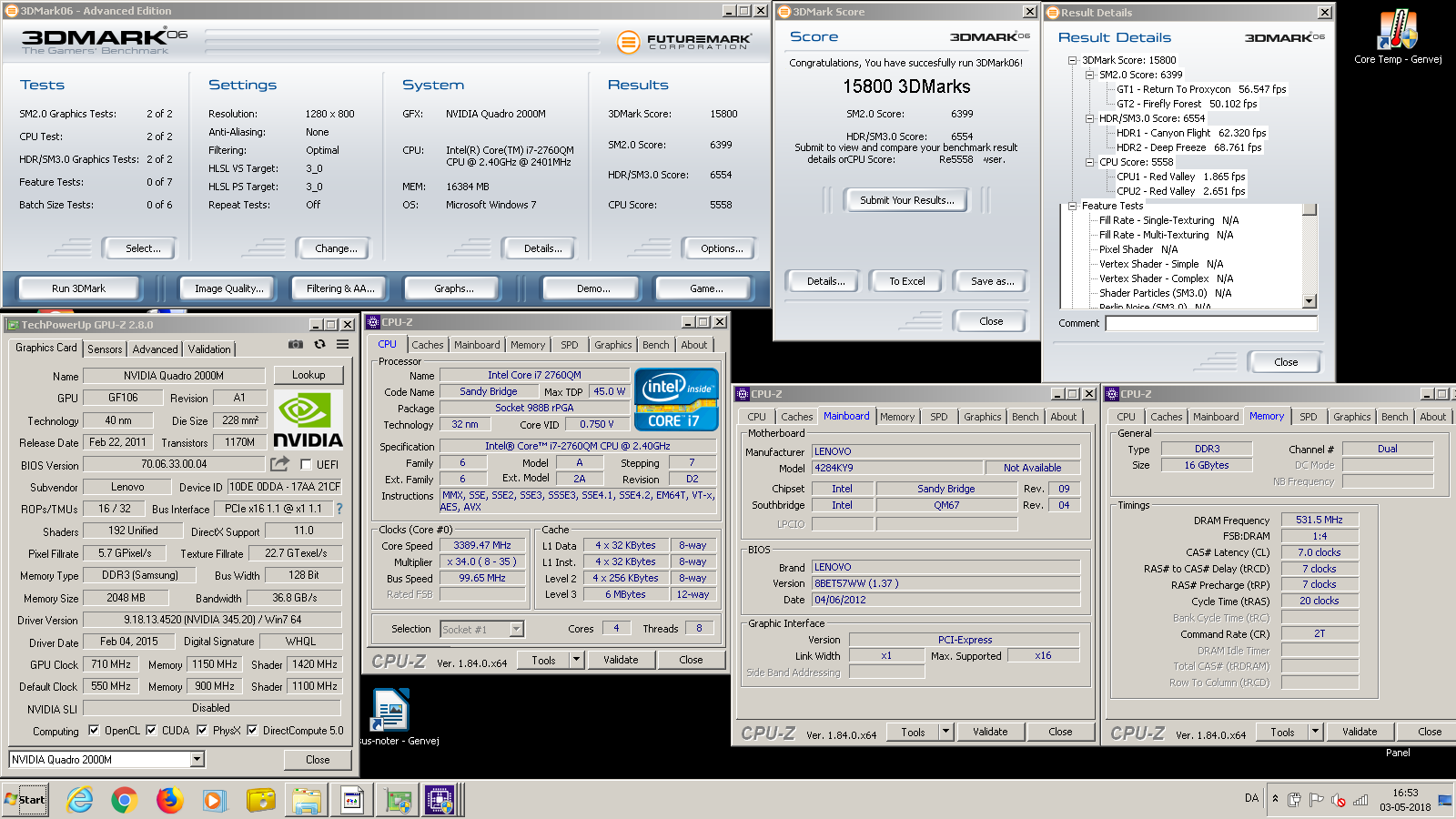Click the BIOS export share icon in GPU-Z
Screen dimensions: 1456x819
click(x=279, y=464)
